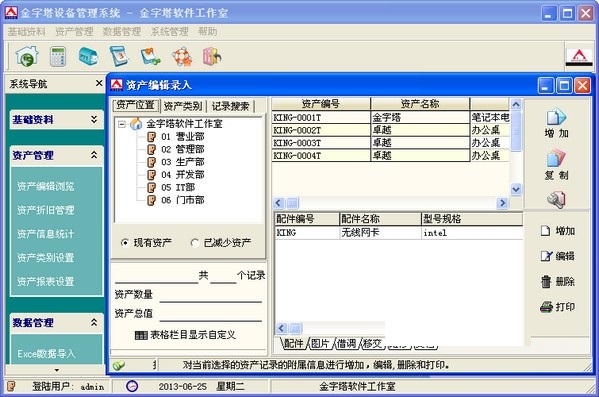Image resolution: width=599 pixels, height=397 pixels.
Task: Close the 系统导航 panel
Action: (x=99, y=83)
